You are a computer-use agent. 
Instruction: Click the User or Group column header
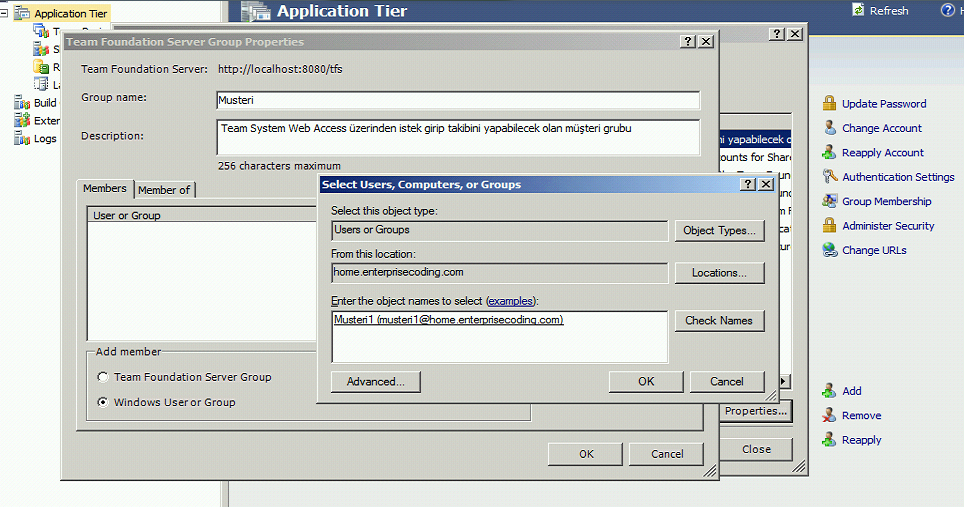203,215
